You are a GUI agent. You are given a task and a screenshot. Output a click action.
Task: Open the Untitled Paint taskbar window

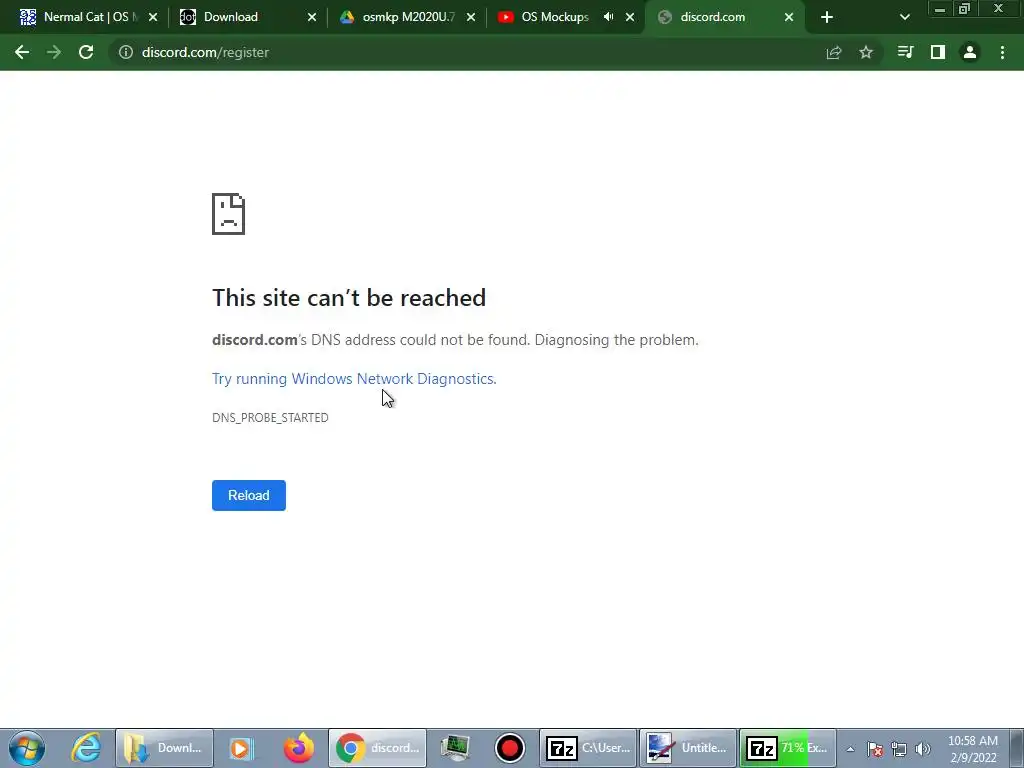click(688, 748)
